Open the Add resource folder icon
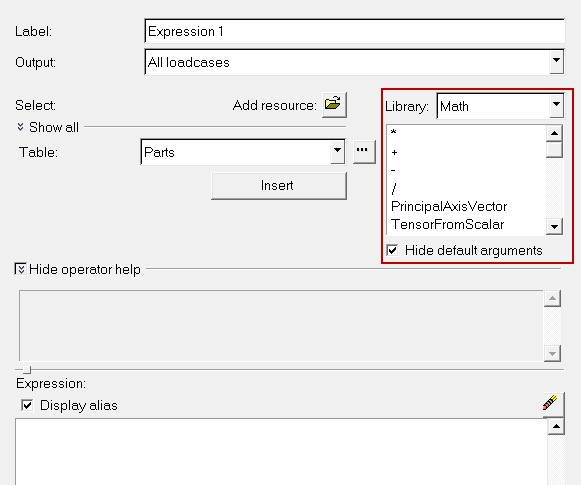This screenshot has width=581, height=485. coord(334,105)
